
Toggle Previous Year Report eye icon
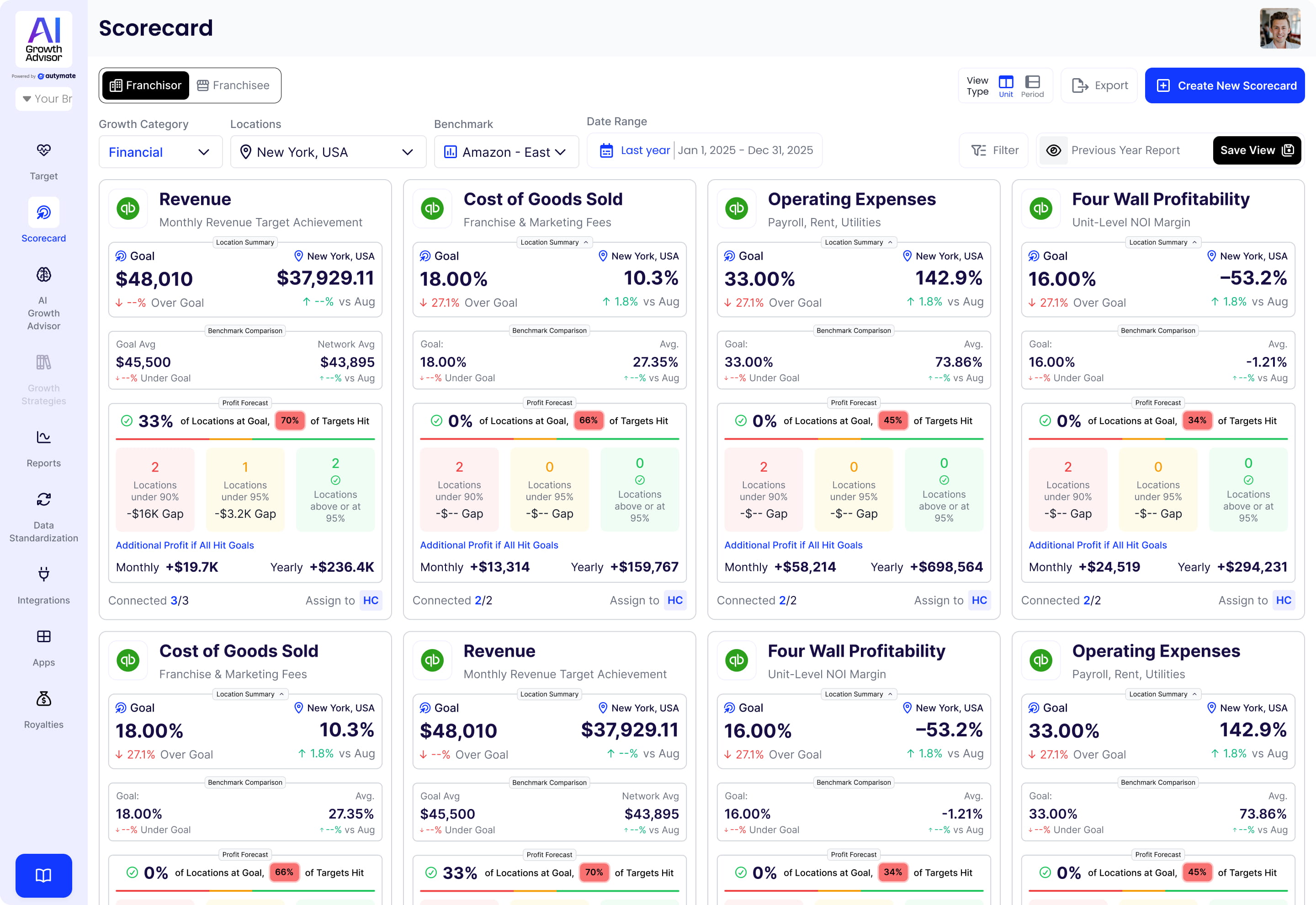tap(1053, 150)
